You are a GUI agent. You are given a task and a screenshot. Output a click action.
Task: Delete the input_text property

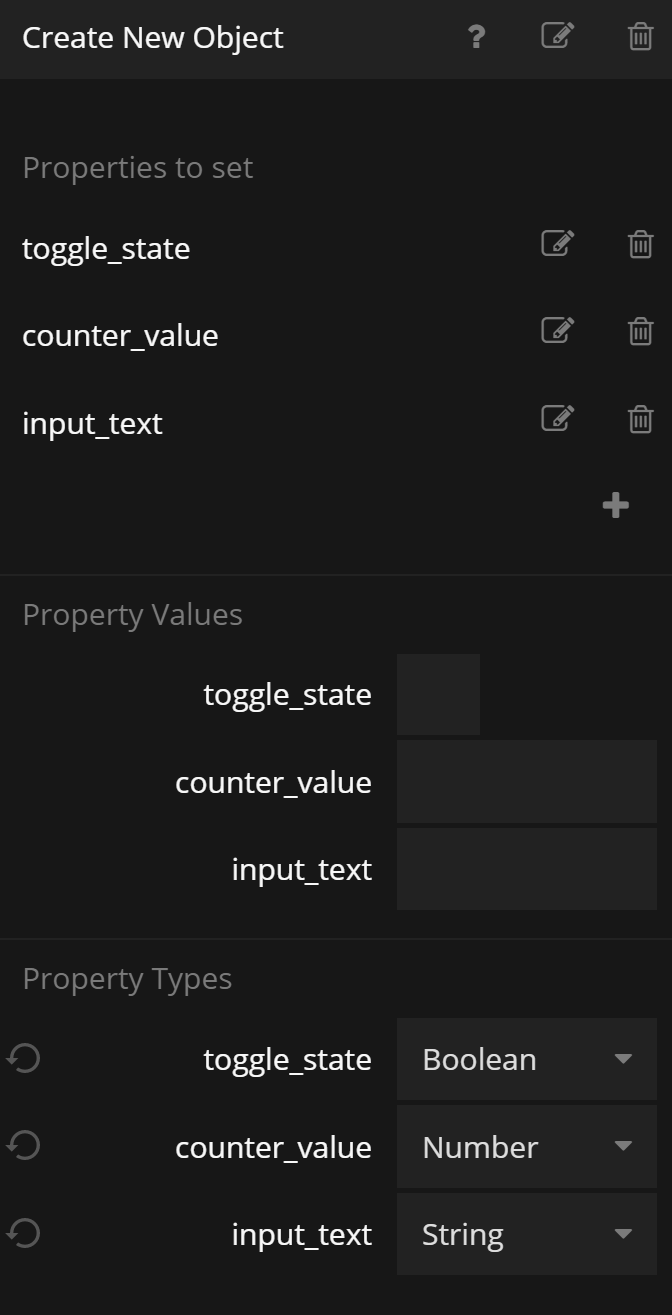(x=640, y=420)
